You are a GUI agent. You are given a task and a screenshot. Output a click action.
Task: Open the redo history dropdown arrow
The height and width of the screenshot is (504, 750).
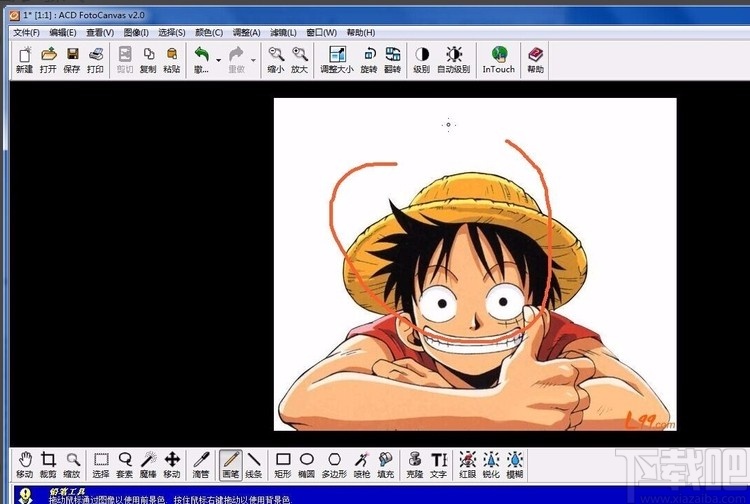[x=253, y=60]
